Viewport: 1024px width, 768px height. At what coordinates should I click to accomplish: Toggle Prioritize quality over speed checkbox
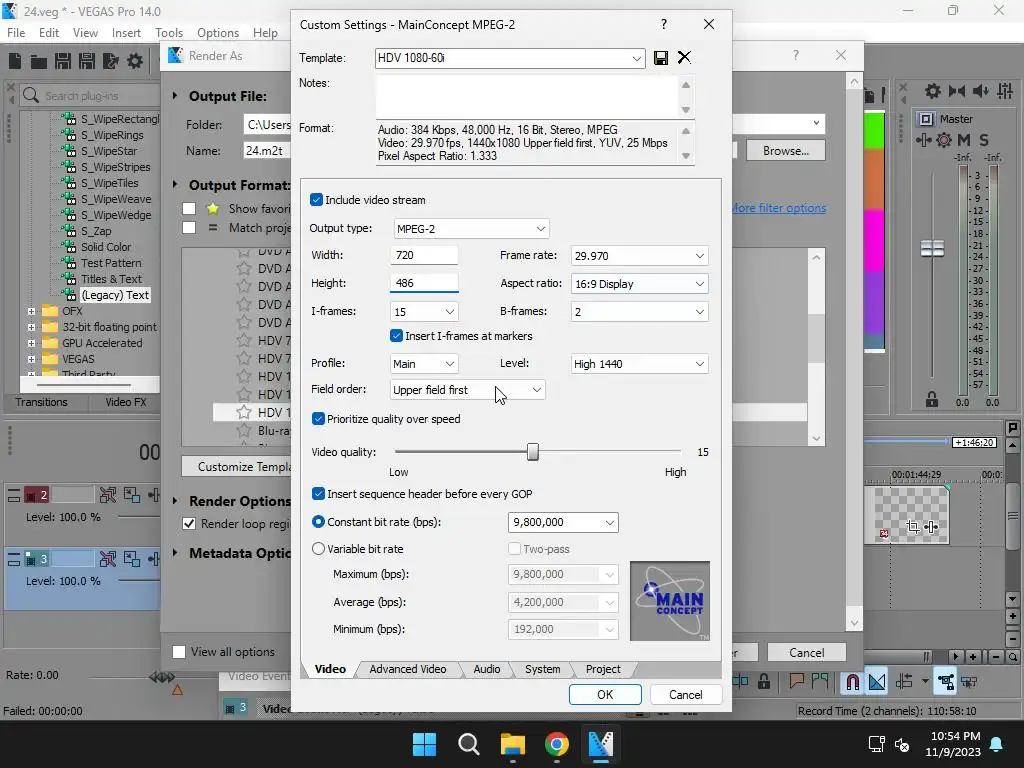[318, 419]
